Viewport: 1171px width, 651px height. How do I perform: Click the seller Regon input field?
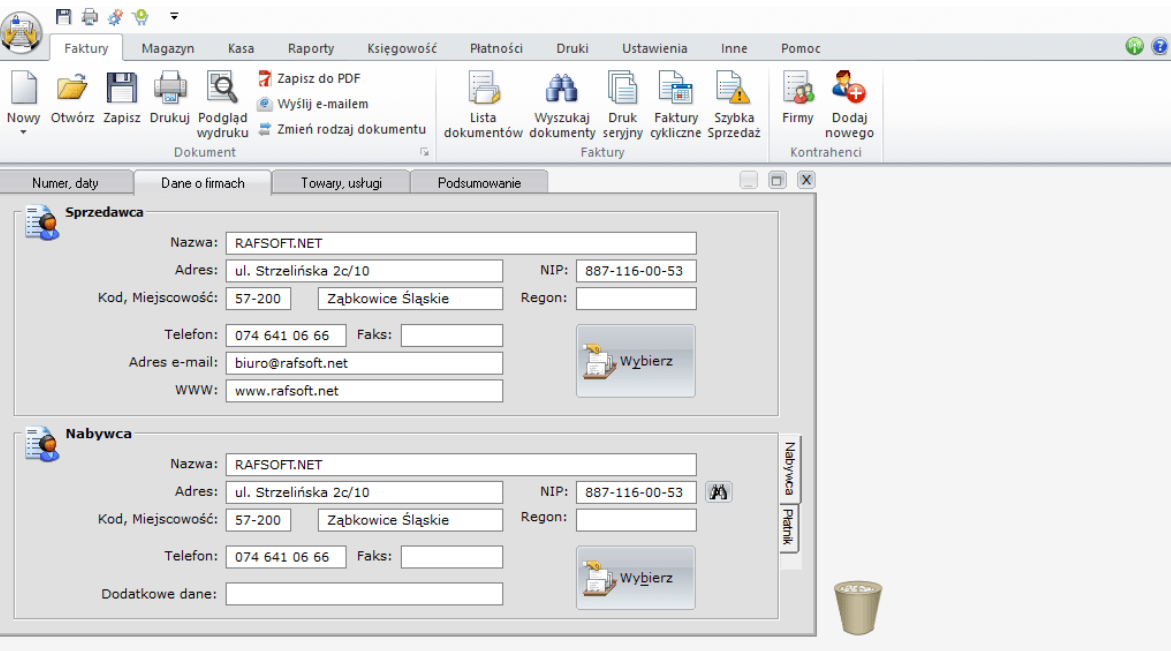point(635,298)
